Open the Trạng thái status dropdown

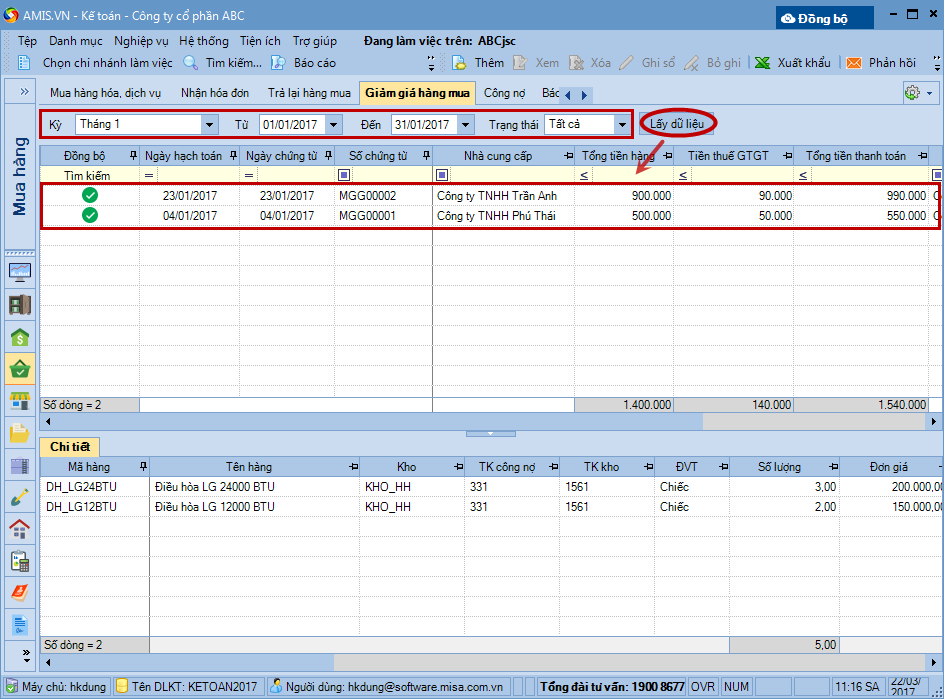coord(622,125)
